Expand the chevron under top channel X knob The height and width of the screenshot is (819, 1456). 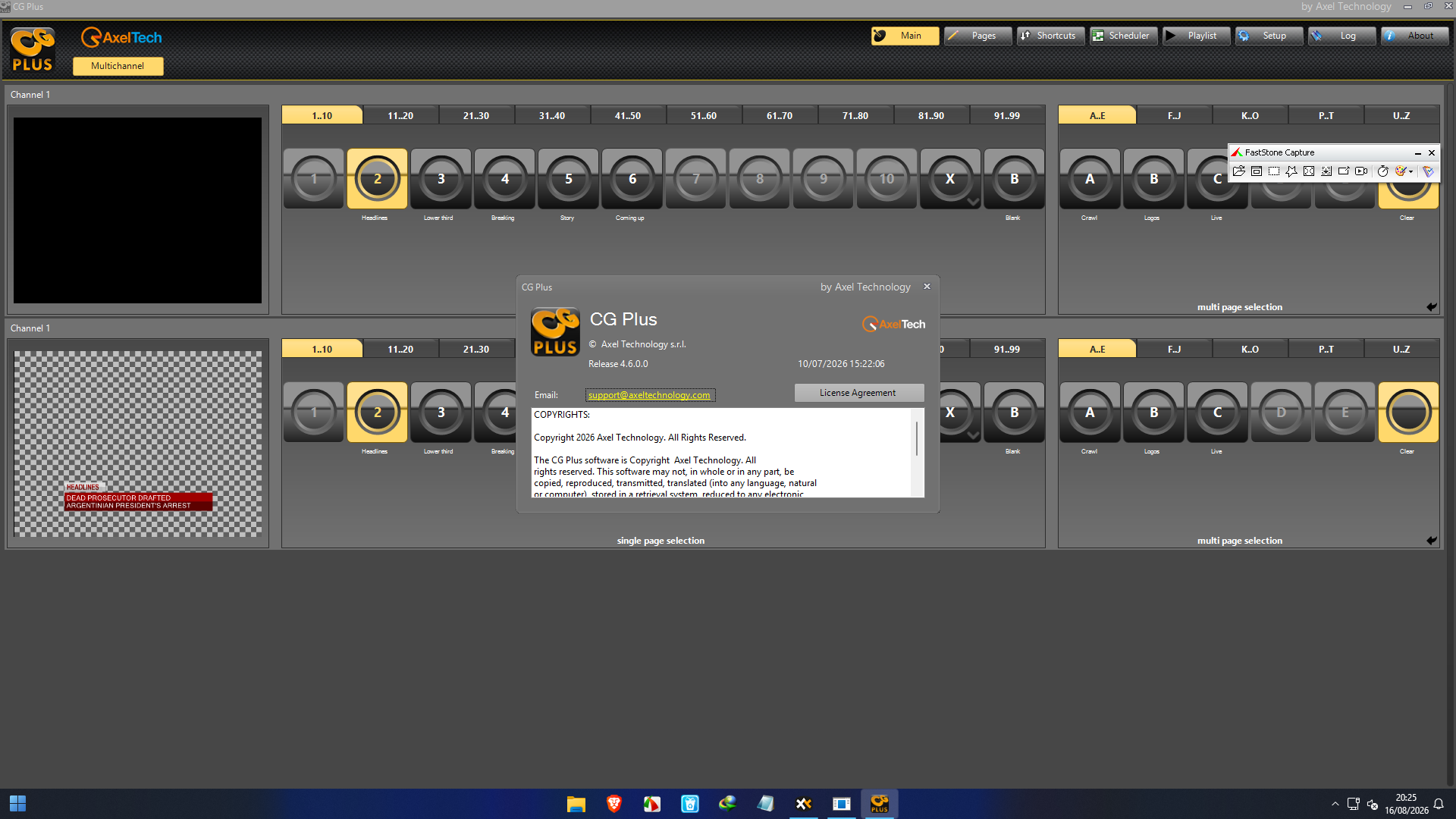tap(973, 202)
